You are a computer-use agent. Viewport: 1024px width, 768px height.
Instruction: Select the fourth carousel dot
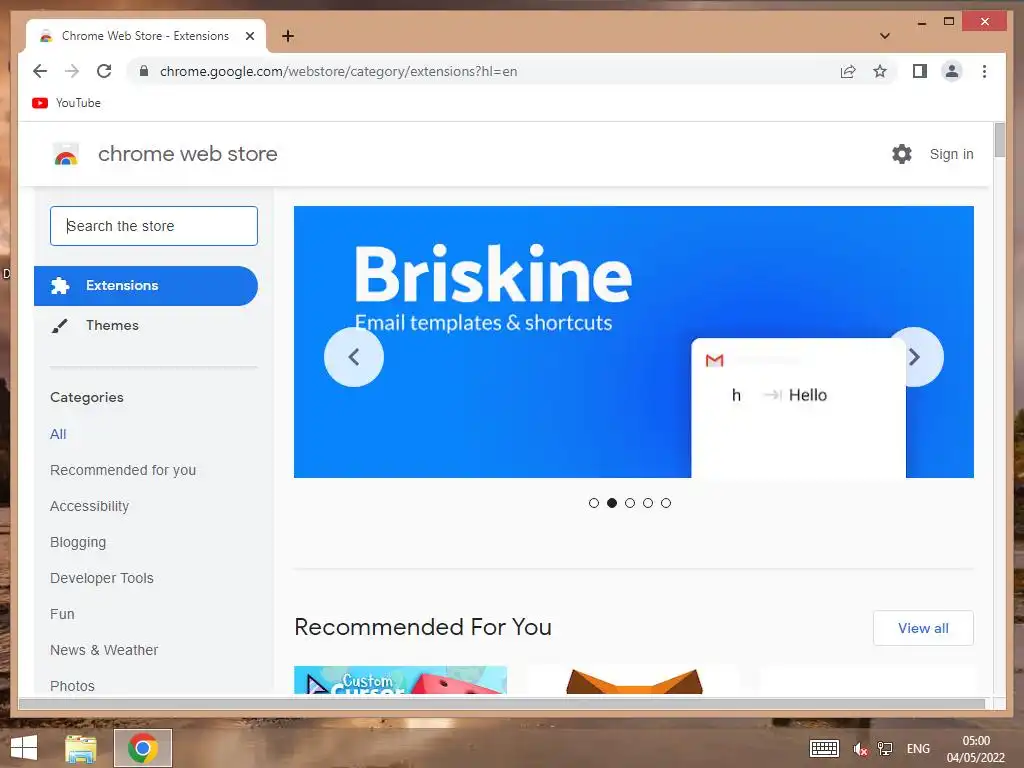(648, 503)
